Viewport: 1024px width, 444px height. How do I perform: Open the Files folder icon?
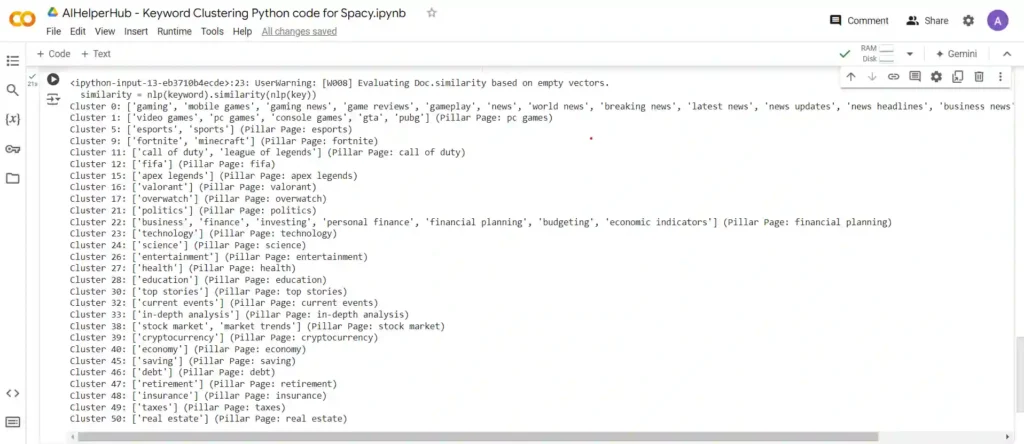click(12, 178)
